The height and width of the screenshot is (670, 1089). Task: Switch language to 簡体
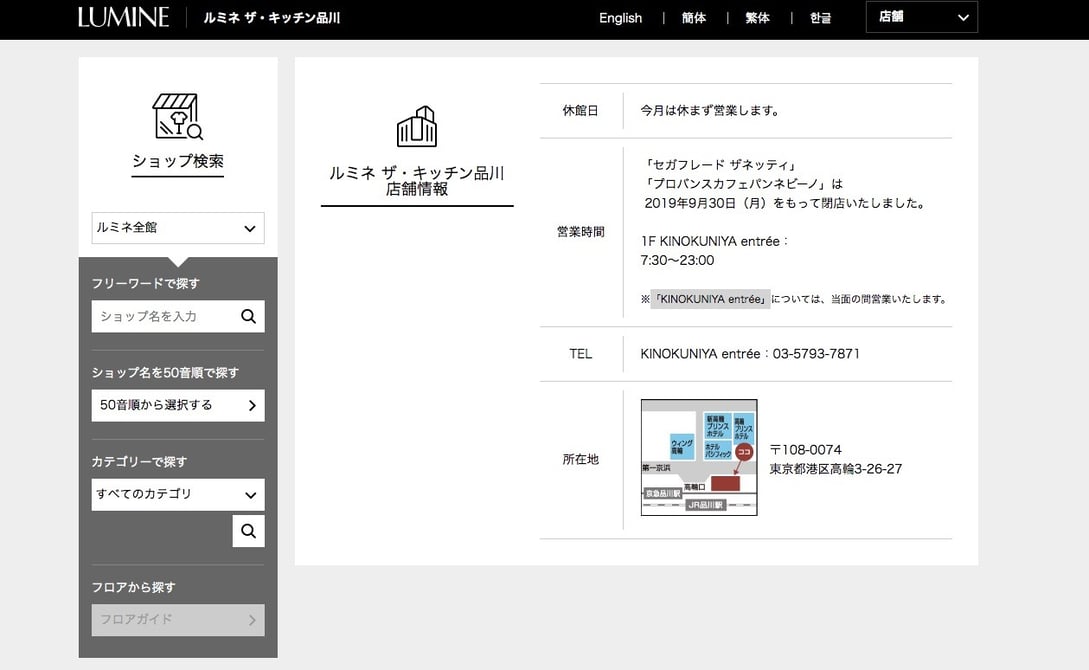tap(694, 18)
